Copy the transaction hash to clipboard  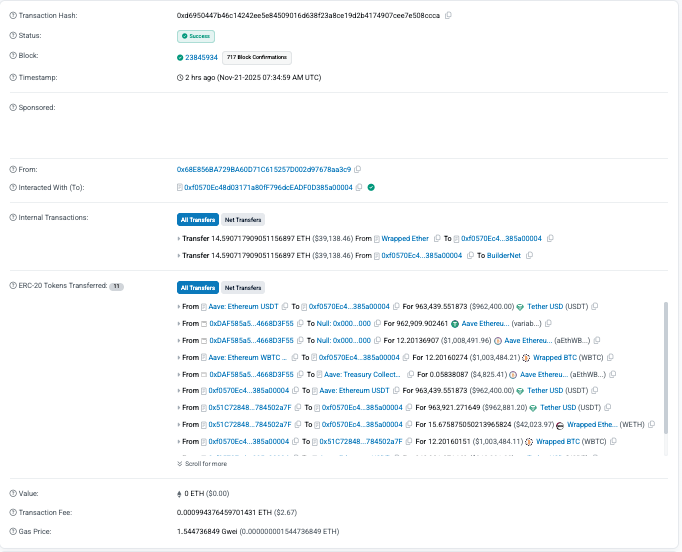point(448,15)
